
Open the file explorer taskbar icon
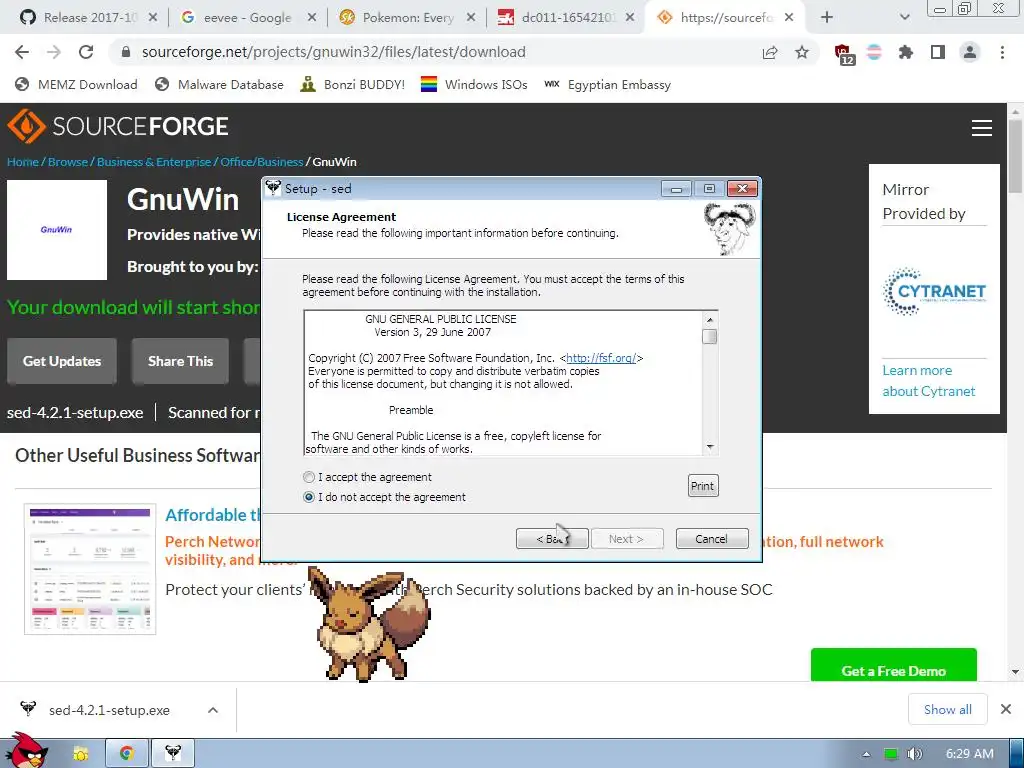(x=80, y=754)
